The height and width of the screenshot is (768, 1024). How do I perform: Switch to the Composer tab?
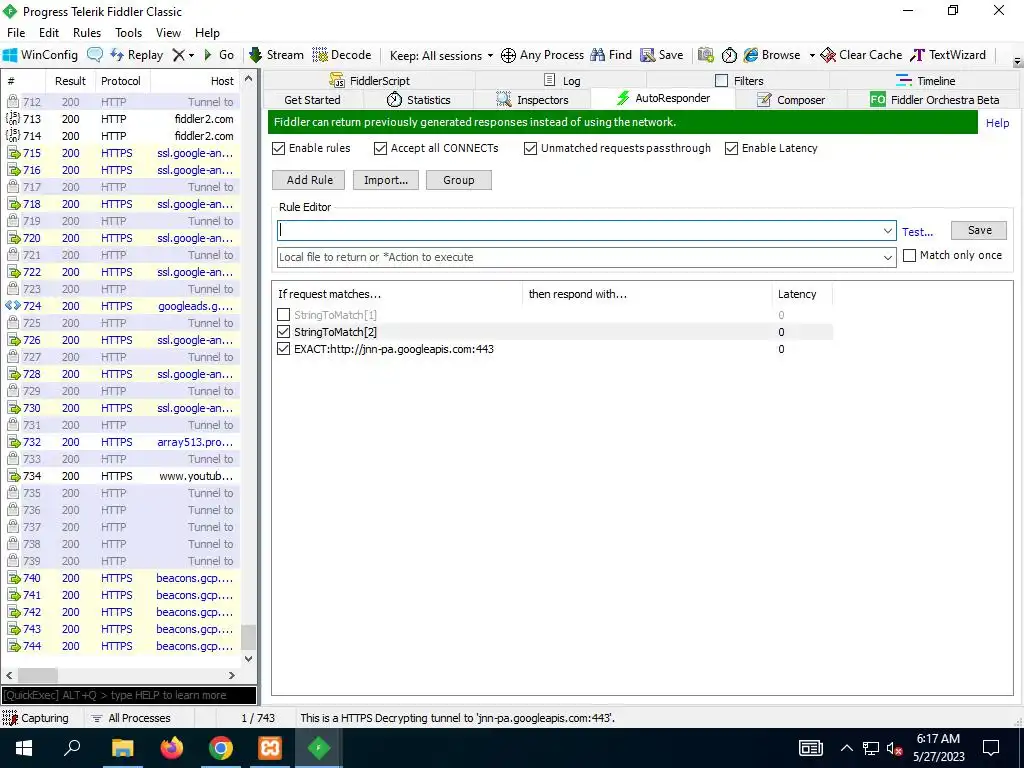[791, 100]
